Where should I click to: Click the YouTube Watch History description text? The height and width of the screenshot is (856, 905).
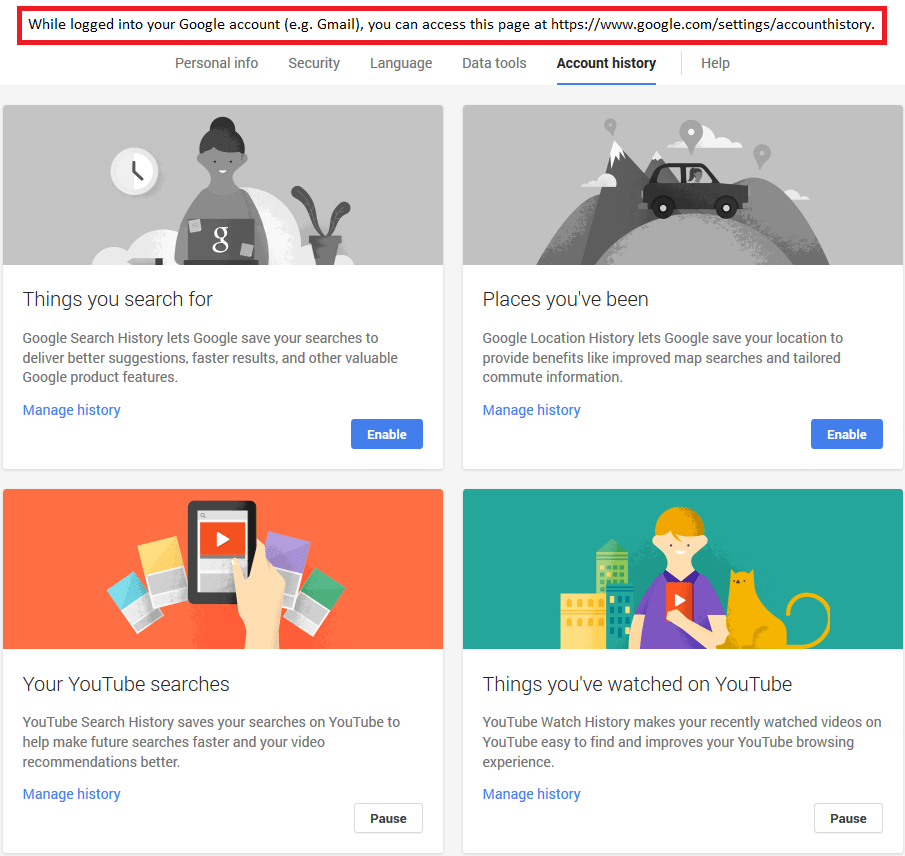[682, 742]
